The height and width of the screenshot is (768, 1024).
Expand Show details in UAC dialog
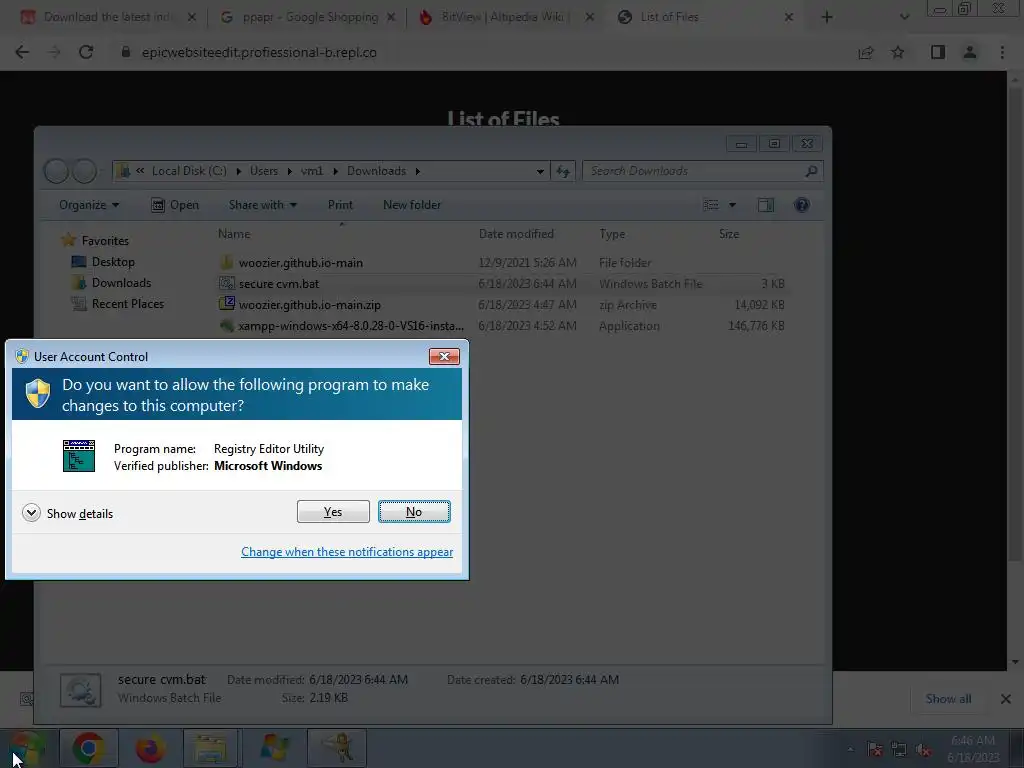point(67,513)
